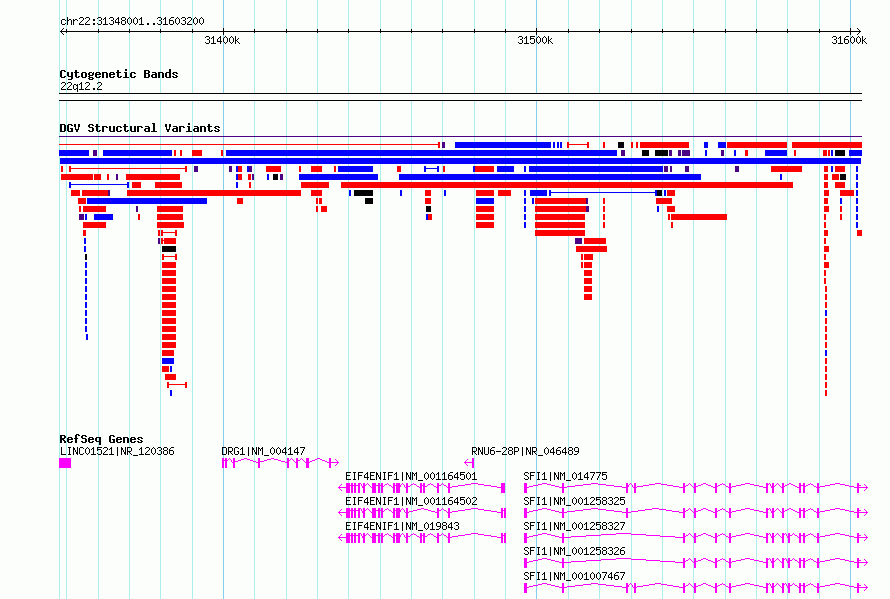The height and width of the screenshot is (599, 890).
Task: Click the EIF4ENIF1|NM_001164502 transcript label
Action: 411,501
